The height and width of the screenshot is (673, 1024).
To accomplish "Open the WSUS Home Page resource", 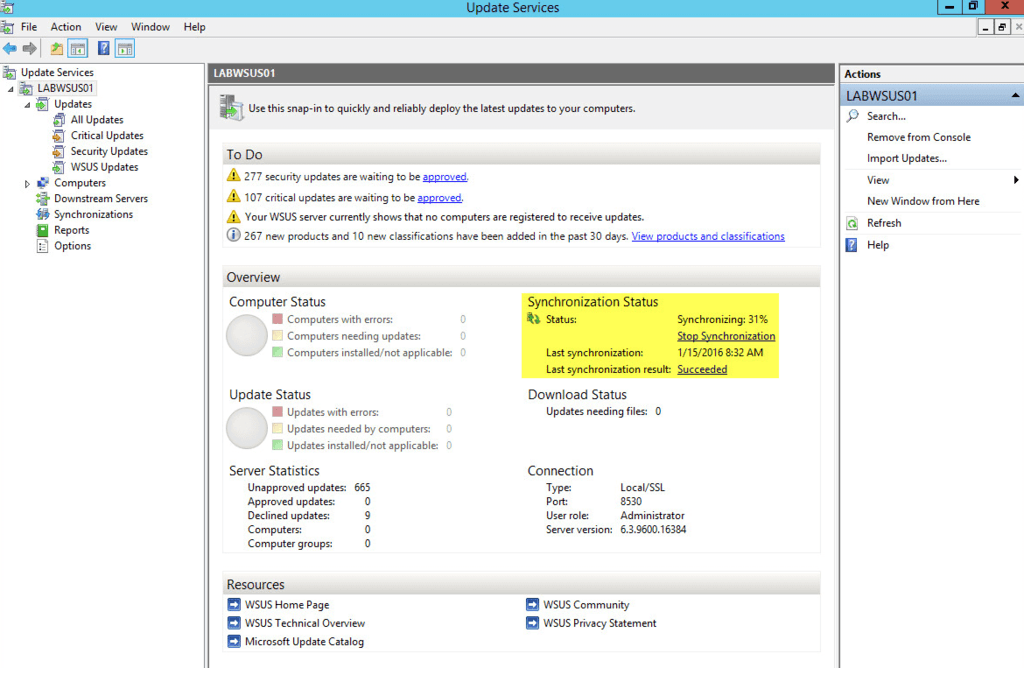I will click(287, 604).
